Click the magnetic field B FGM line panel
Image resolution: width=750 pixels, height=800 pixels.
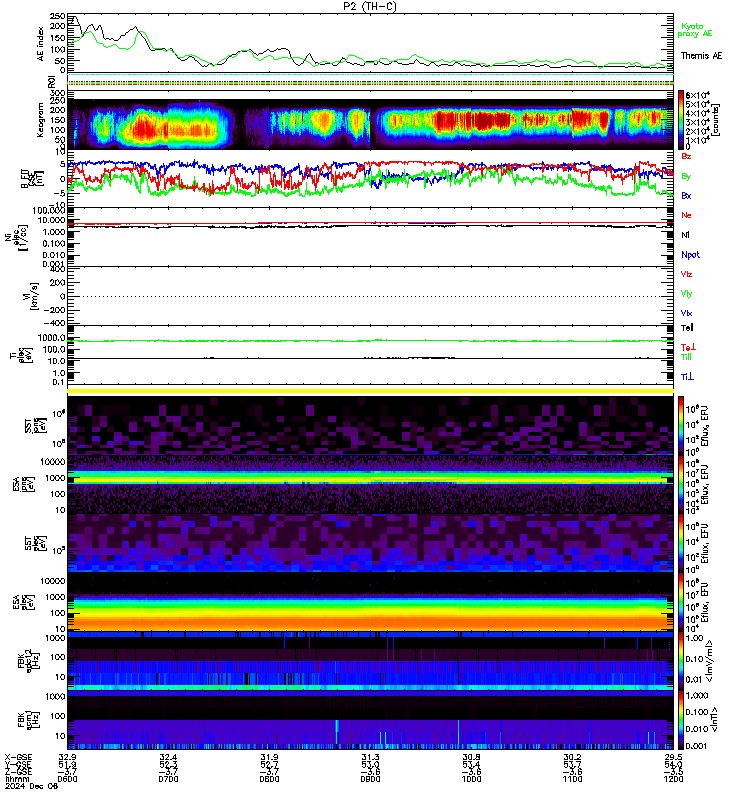click(370, 178)
